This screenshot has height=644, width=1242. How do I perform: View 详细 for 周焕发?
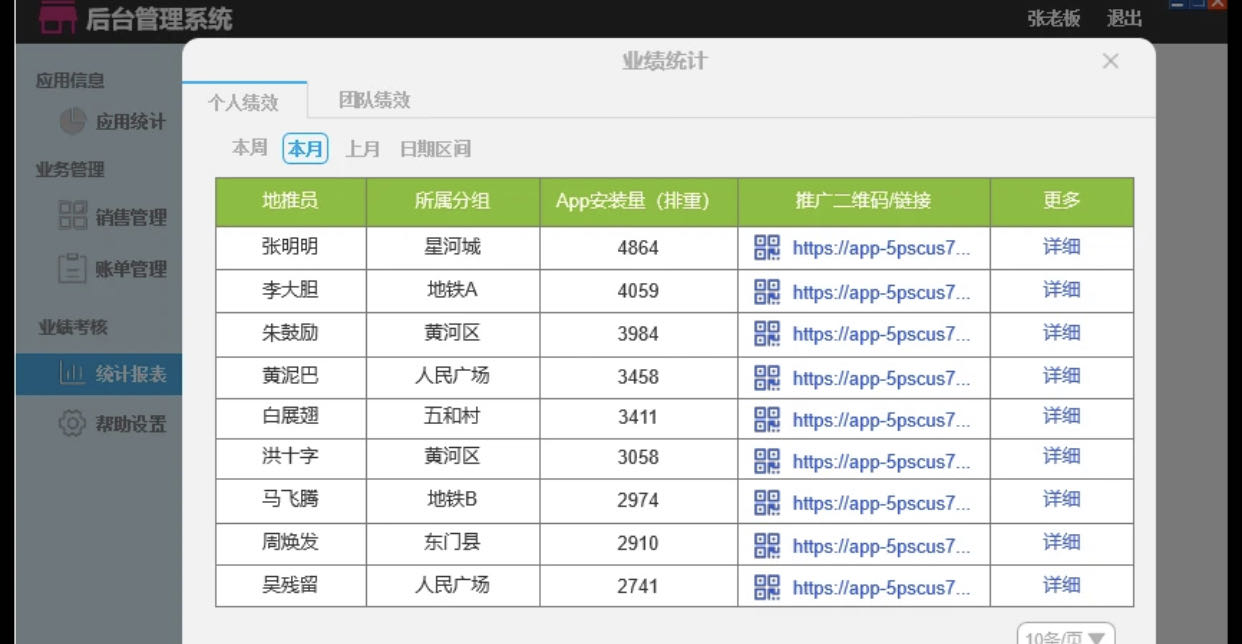point(1062,542)
